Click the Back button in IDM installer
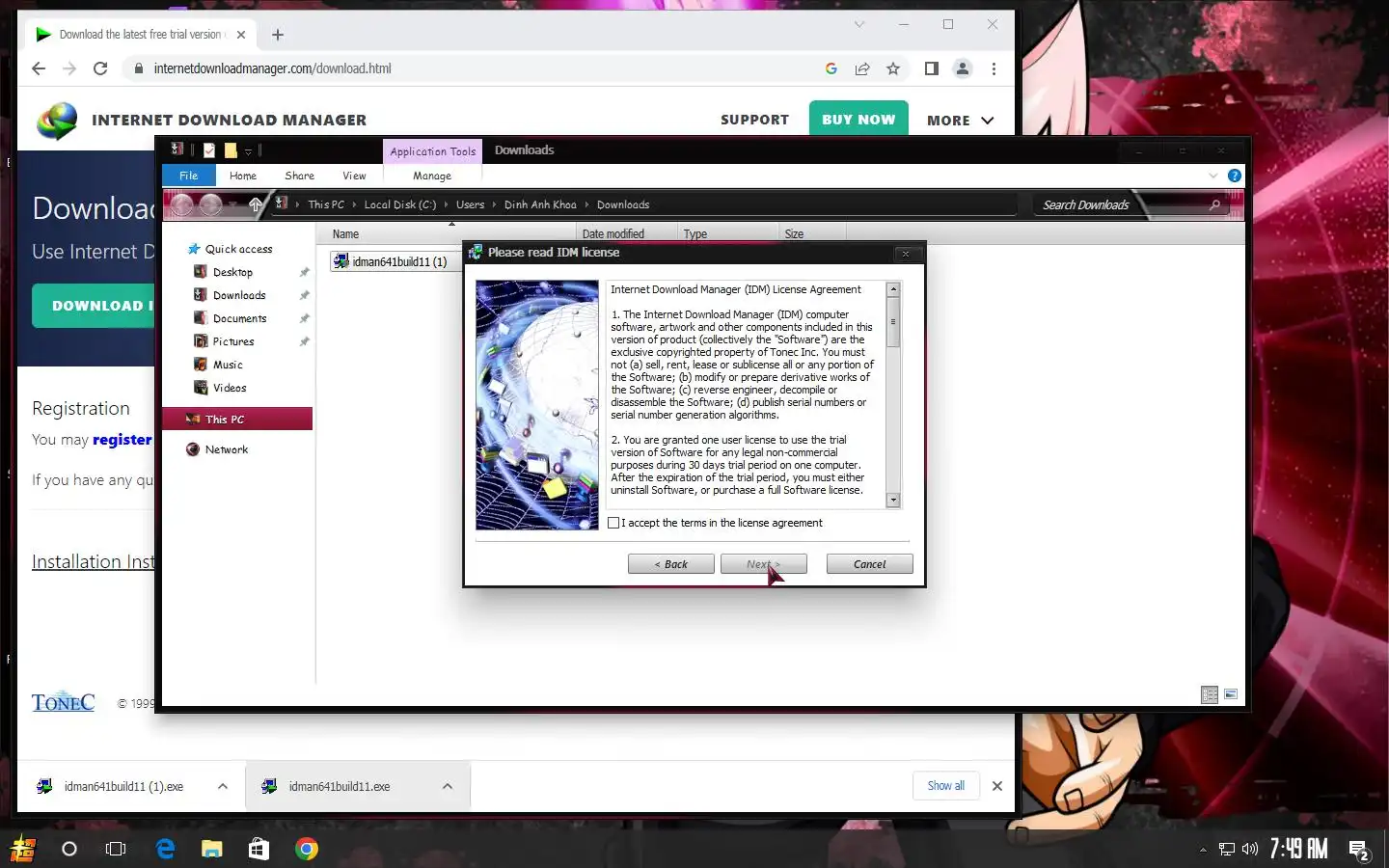 670,564
